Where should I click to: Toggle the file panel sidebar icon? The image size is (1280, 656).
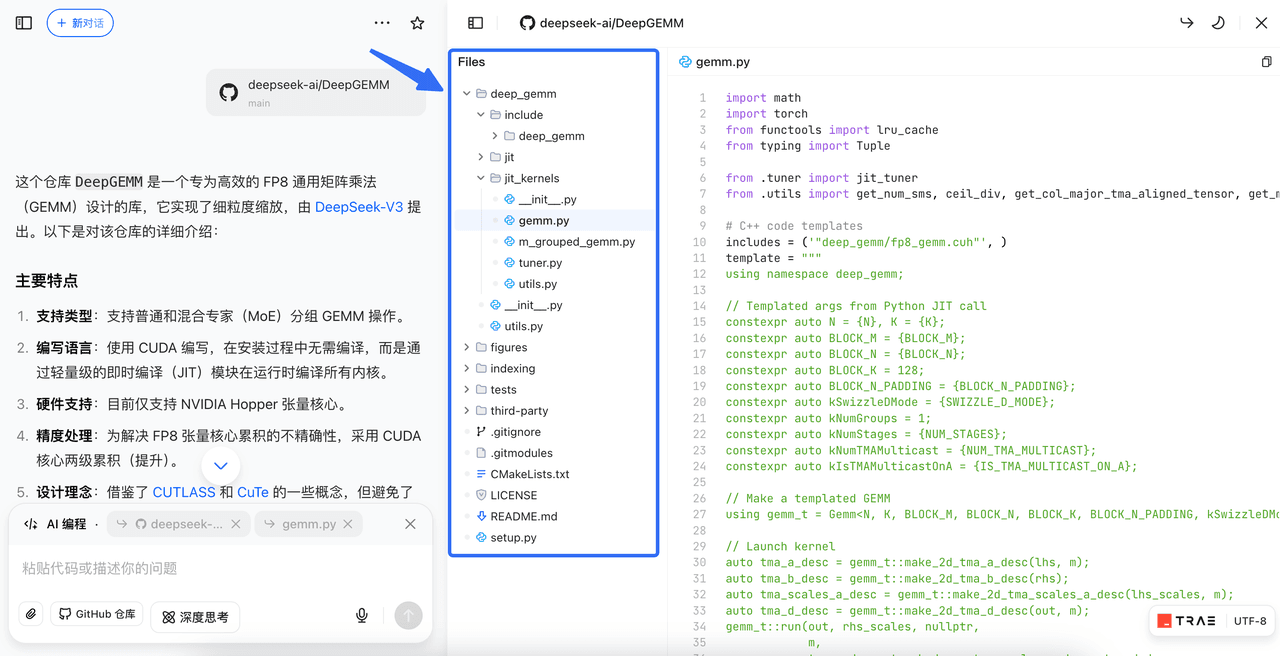(x=476, y=23)
